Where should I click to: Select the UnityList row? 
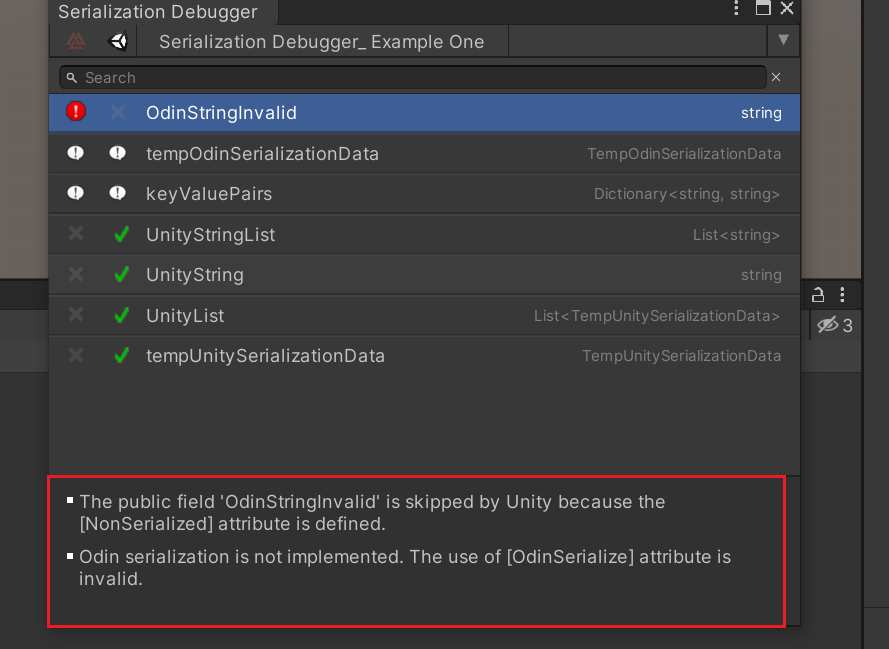(x=425, y=316)
